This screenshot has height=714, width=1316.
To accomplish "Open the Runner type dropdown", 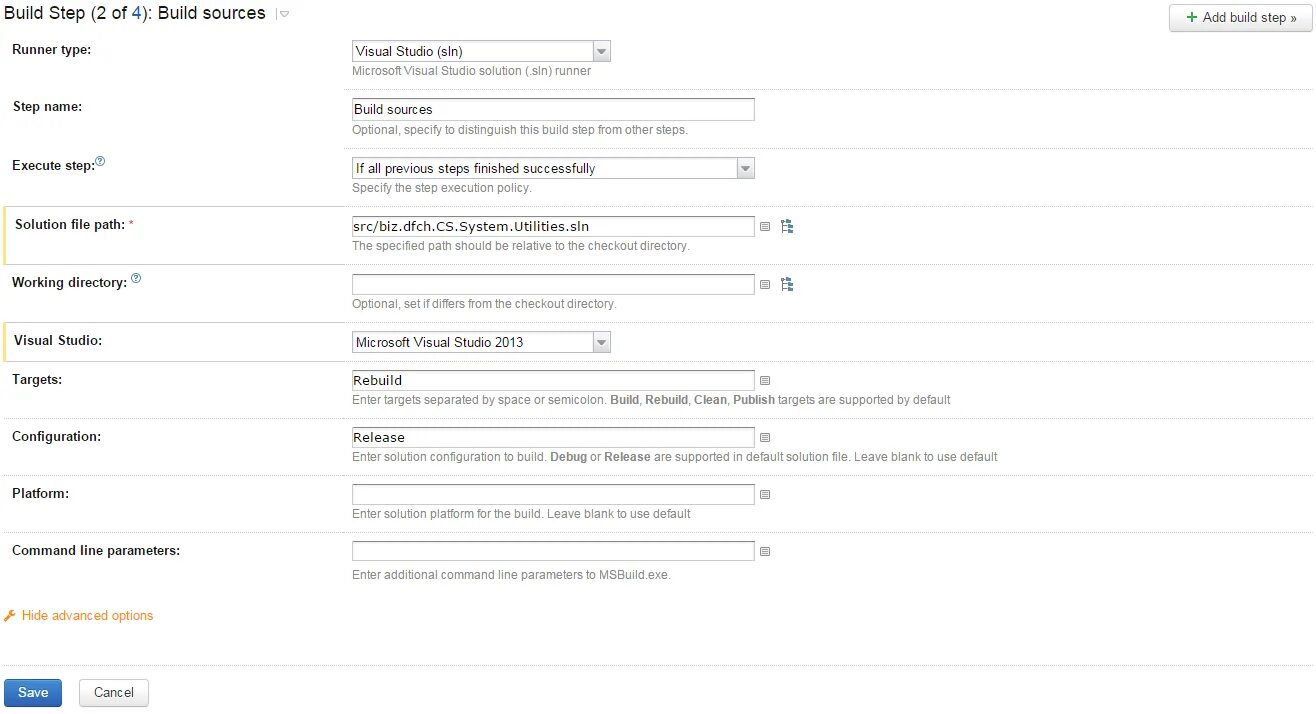I will tap(481, 52).
